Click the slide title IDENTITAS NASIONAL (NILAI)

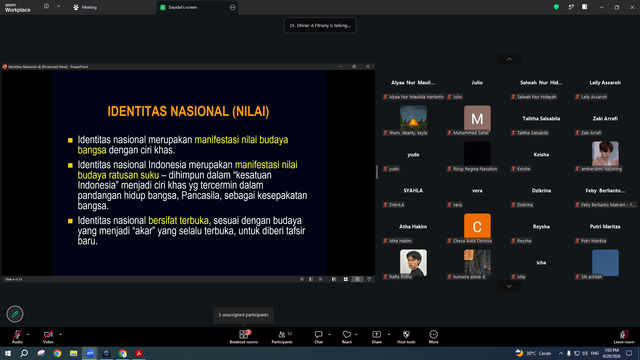click(188, 111)
